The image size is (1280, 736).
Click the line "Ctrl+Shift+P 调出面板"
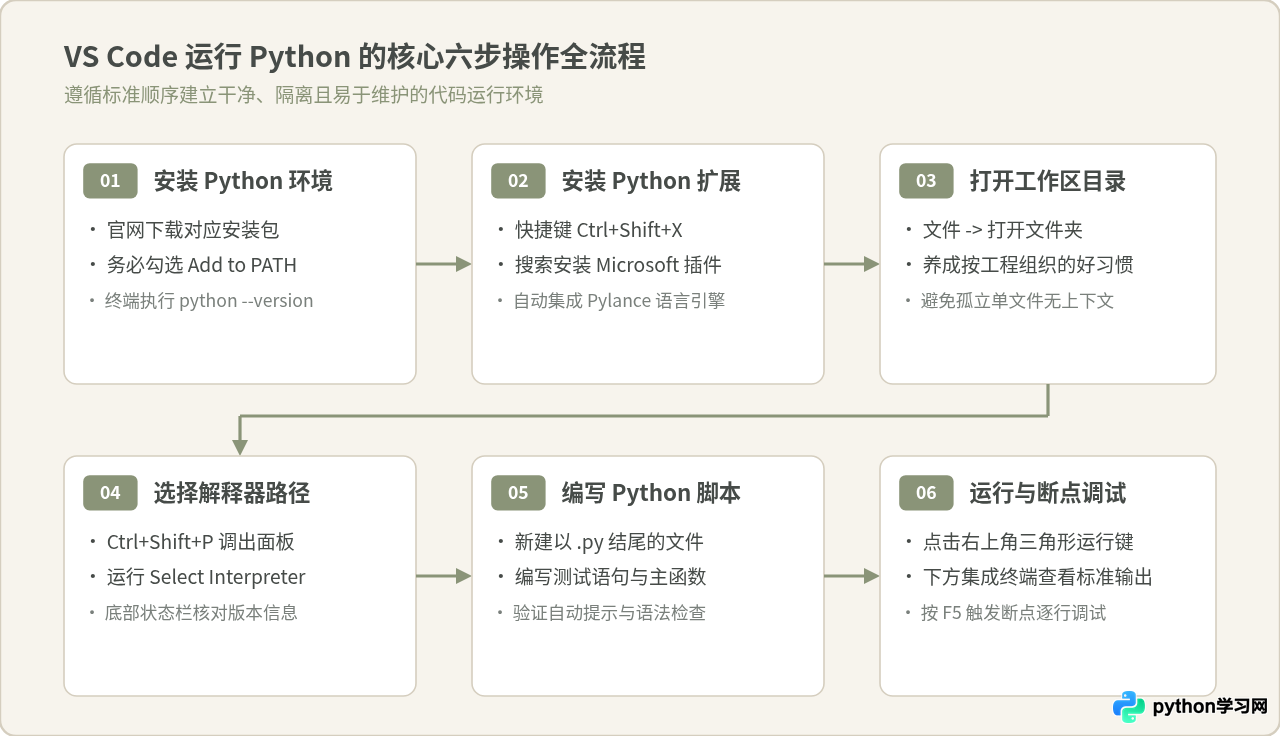coord(201,542)
